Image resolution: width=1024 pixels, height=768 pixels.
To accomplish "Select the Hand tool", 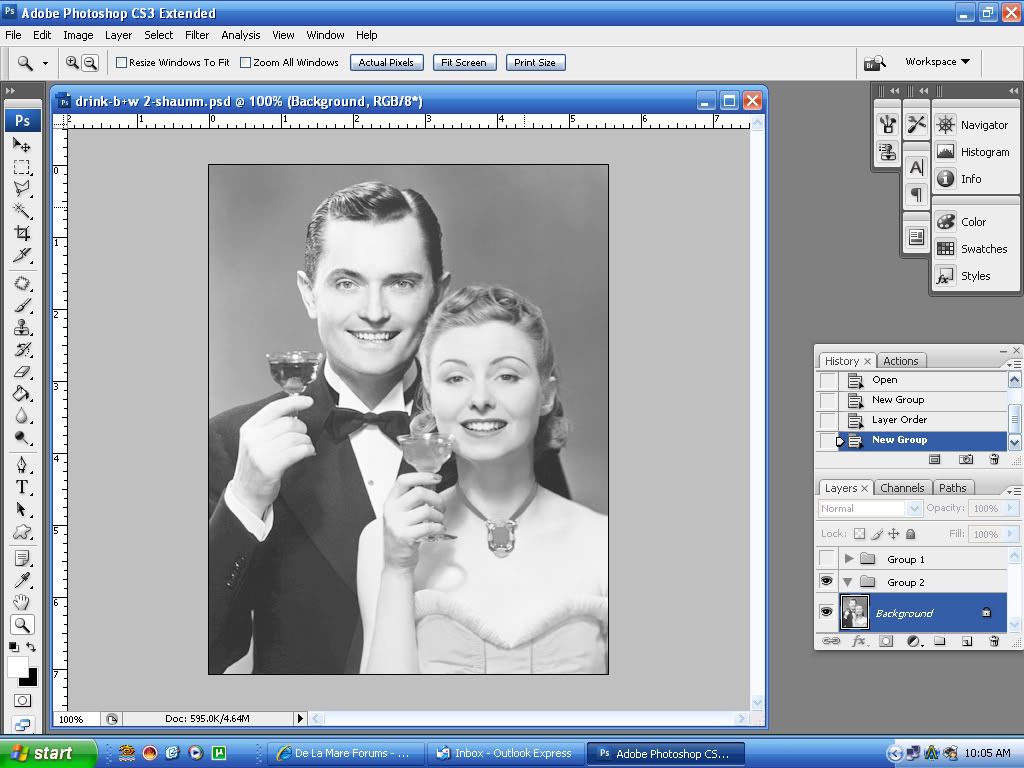I will coord(22,602).
